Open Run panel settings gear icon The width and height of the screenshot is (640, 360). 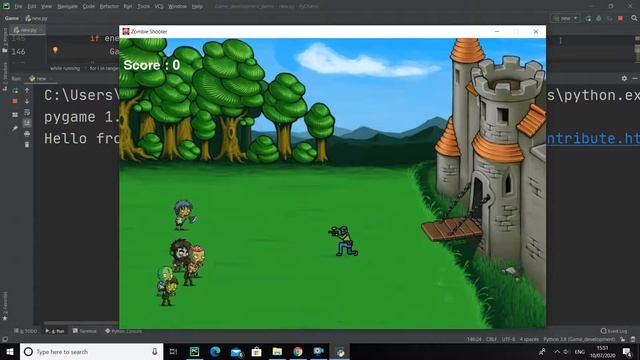click(624, 78)
